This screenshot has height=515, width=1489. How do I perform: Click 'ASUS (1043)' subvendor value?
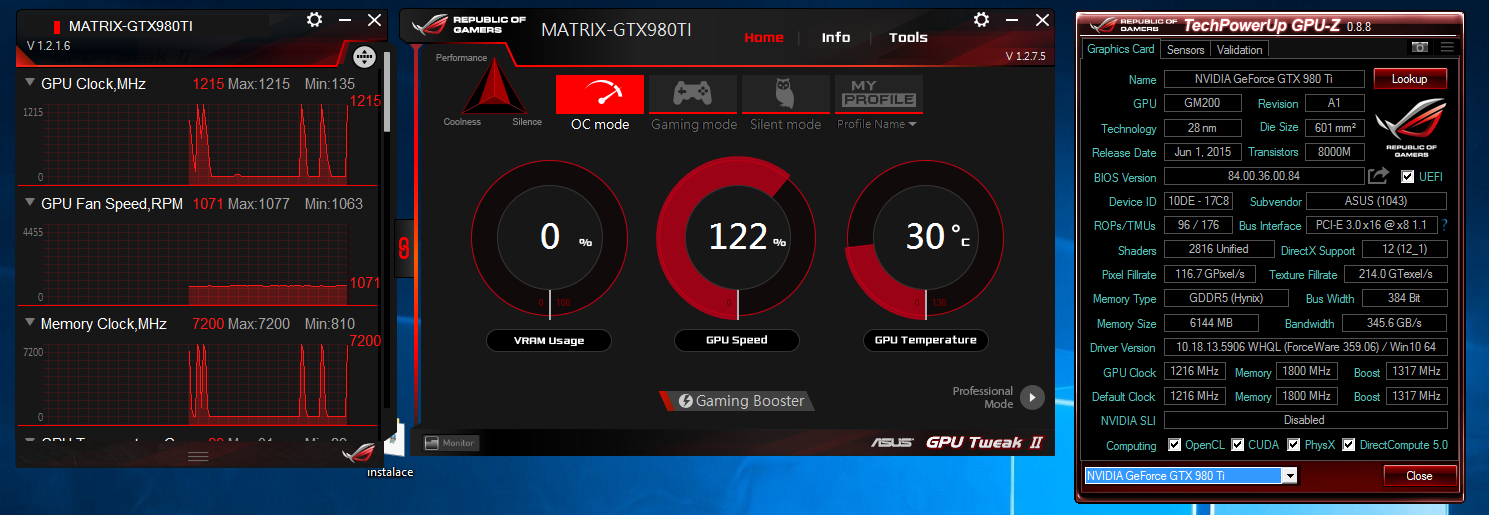pyautogui.click(x=1376, y=201)
